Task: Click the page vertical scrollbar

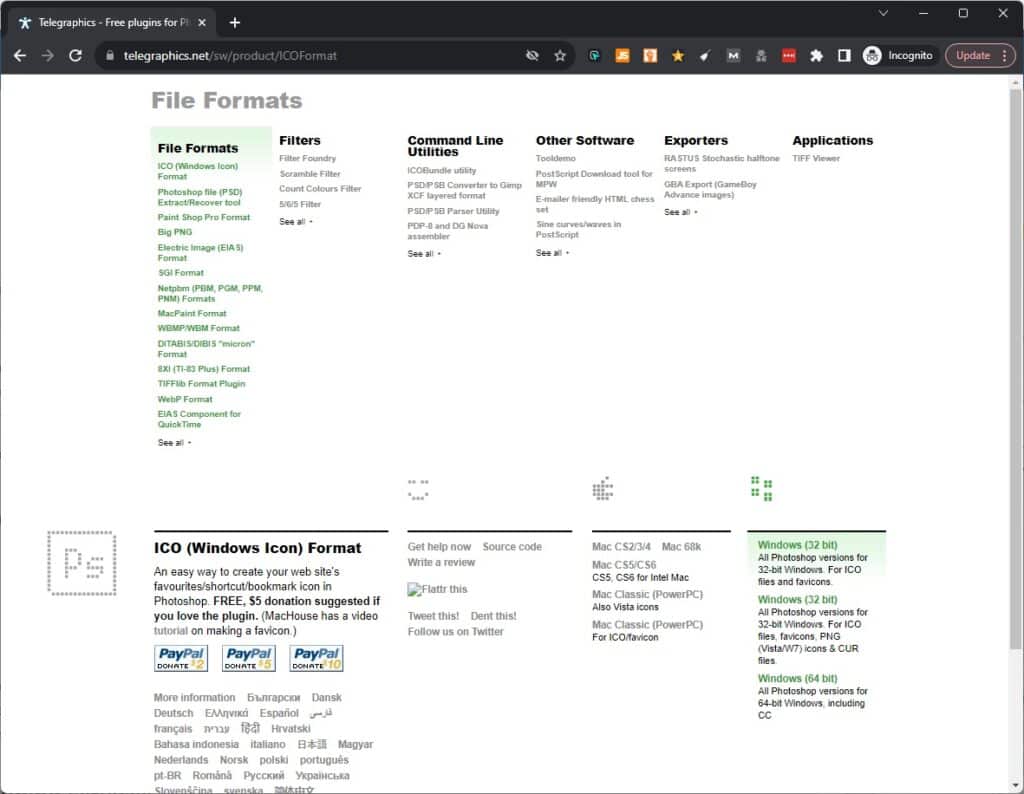Action: click(x=1016, y=369)
